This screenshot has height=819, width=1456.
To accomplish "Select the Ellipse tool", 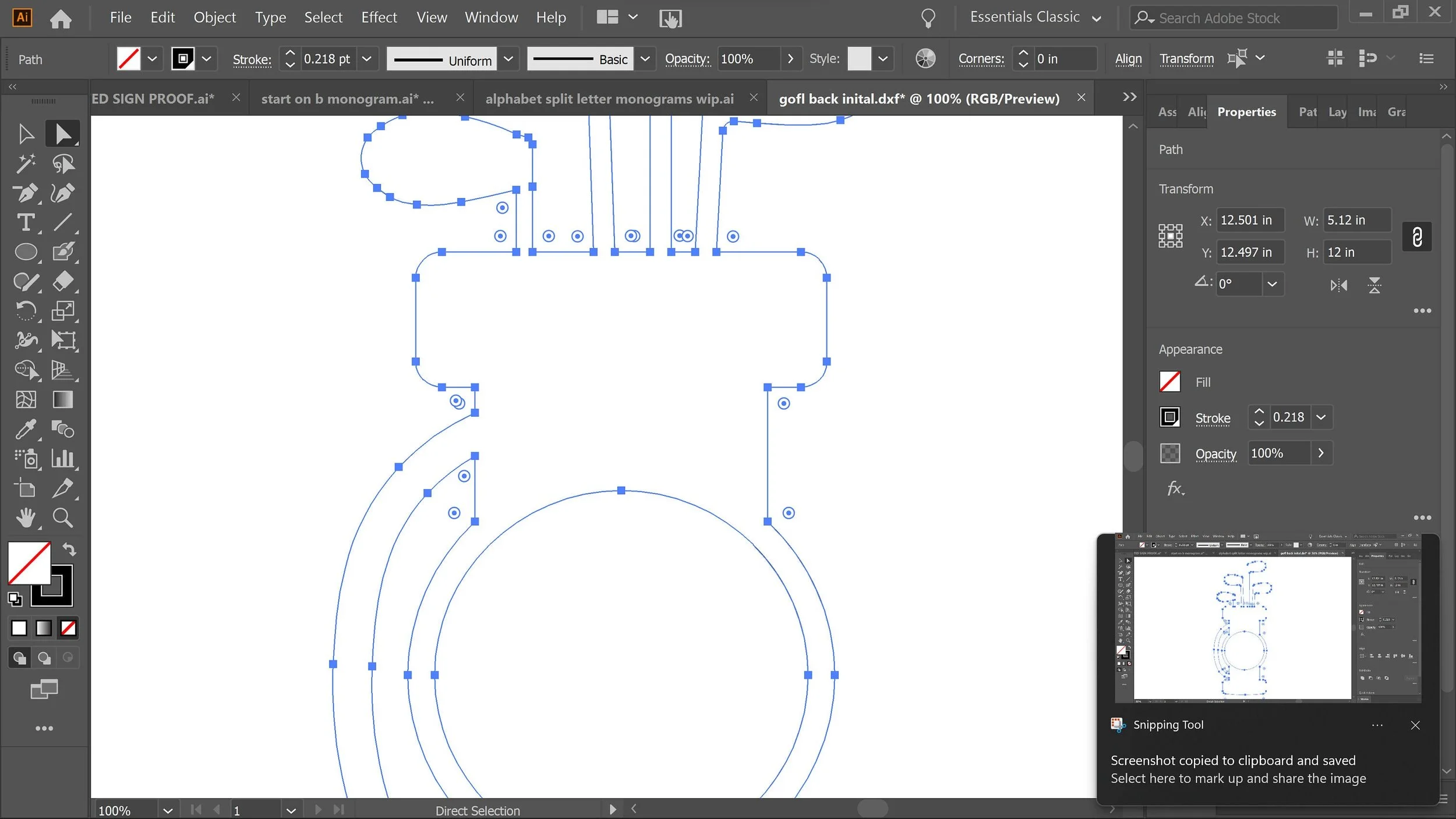I will (x=26, y=252).
